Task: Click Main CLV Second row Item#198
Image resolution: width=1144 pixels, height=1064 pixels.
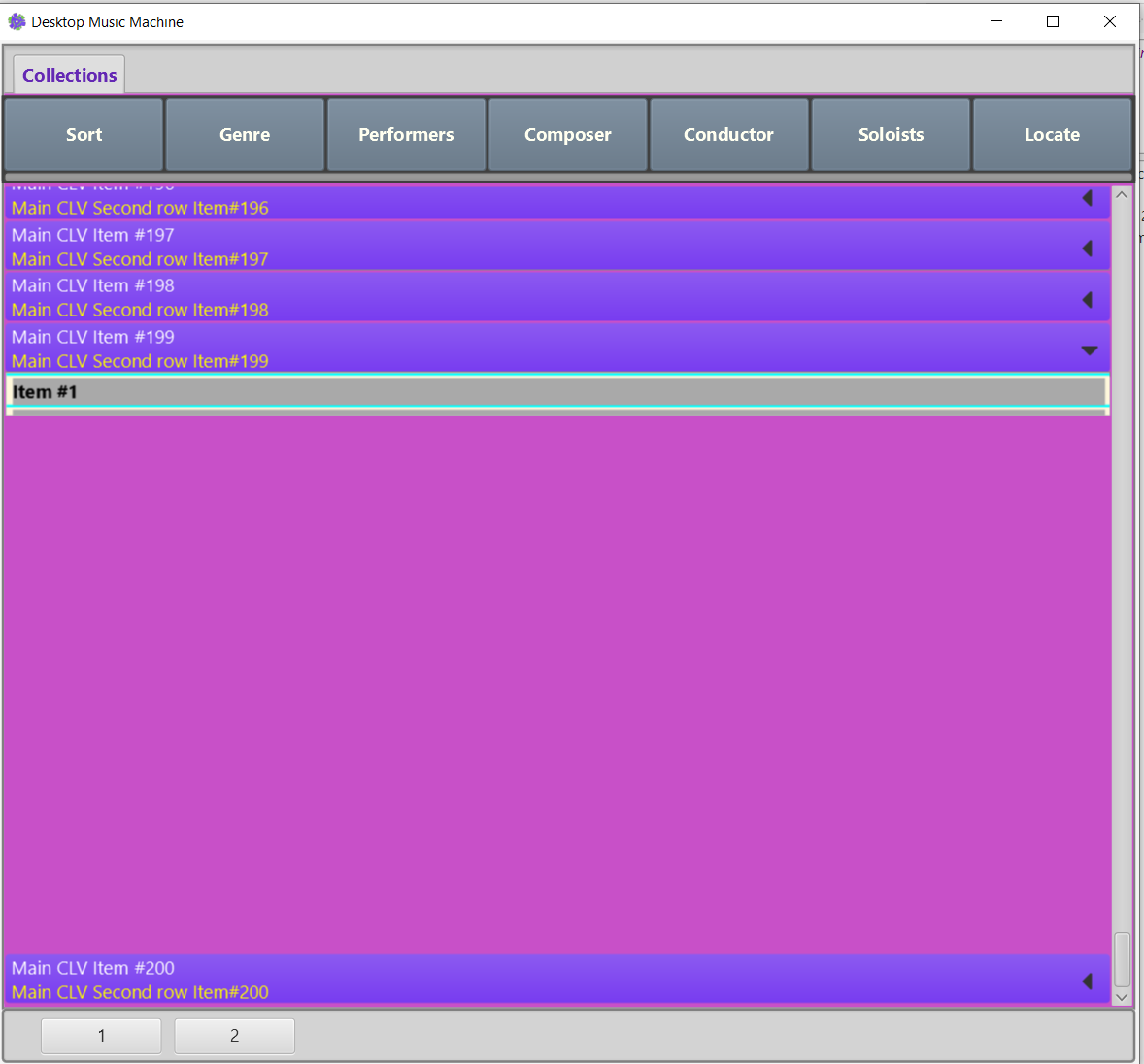Action: [140, 310]
